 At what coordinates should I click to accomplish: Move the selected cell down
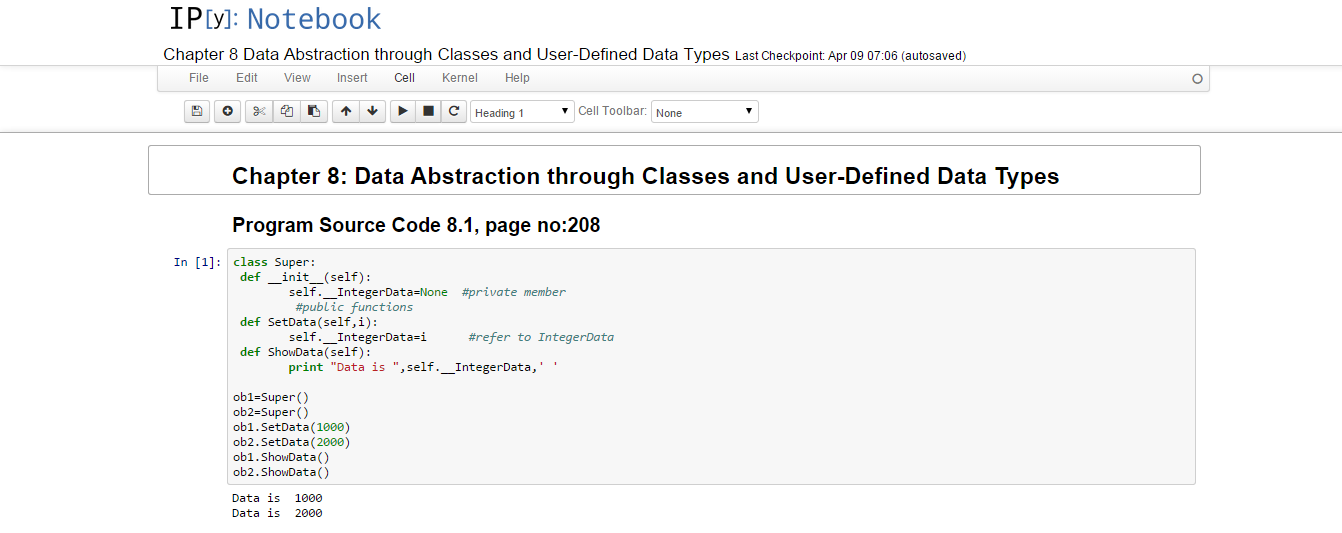[x=373, y=111]
